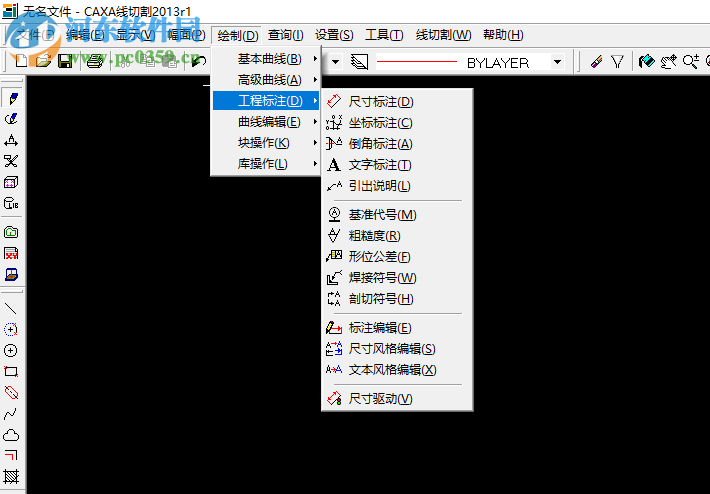Select the Spline curve tool
This screenshot has height=494, width=710.
coord(11,413)
